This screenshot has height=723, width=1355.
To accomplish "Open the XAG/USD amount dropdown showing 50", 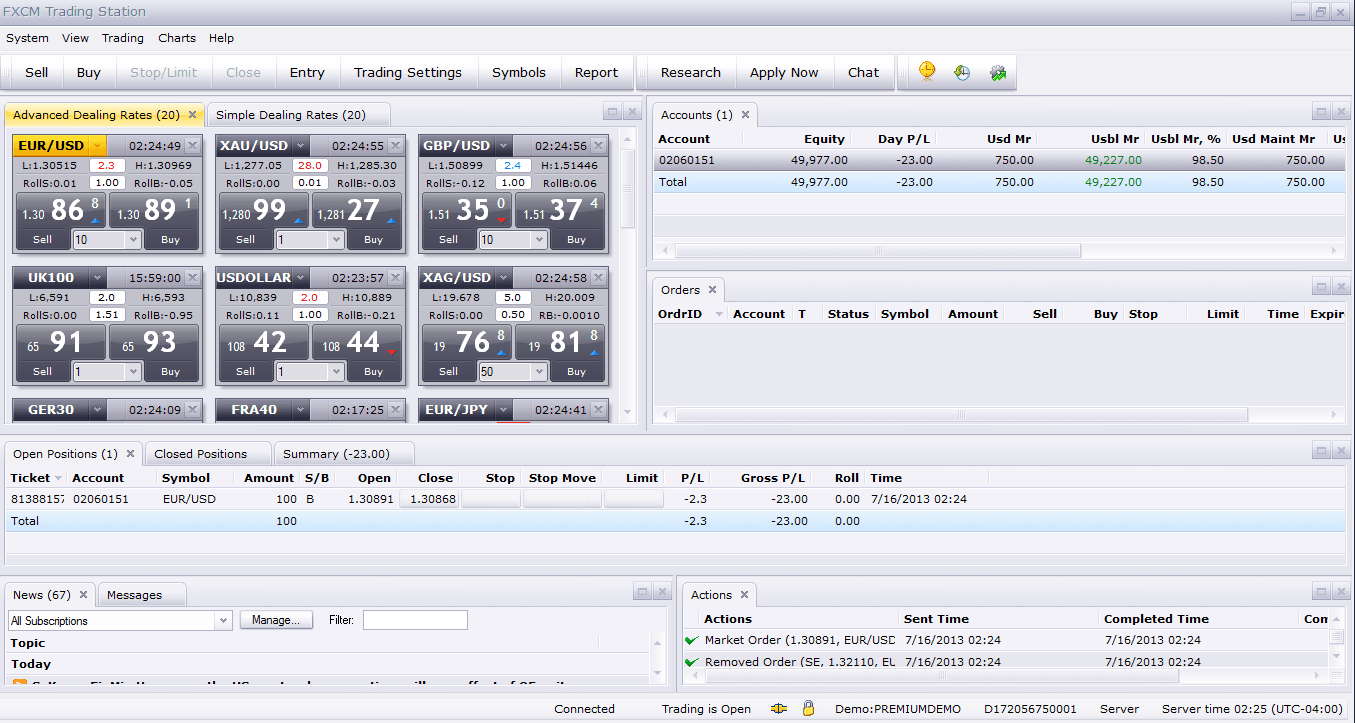I will [x=539, y=372].
